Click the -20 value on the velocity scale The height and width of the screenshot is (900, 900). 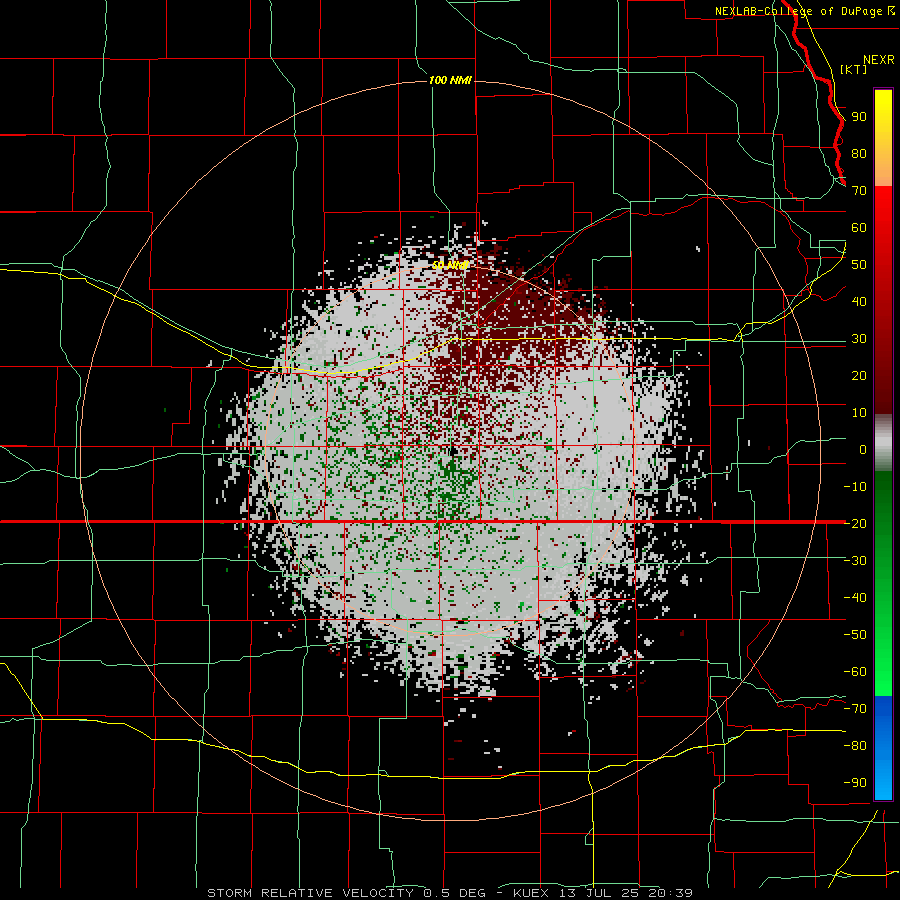click(855, 524)
